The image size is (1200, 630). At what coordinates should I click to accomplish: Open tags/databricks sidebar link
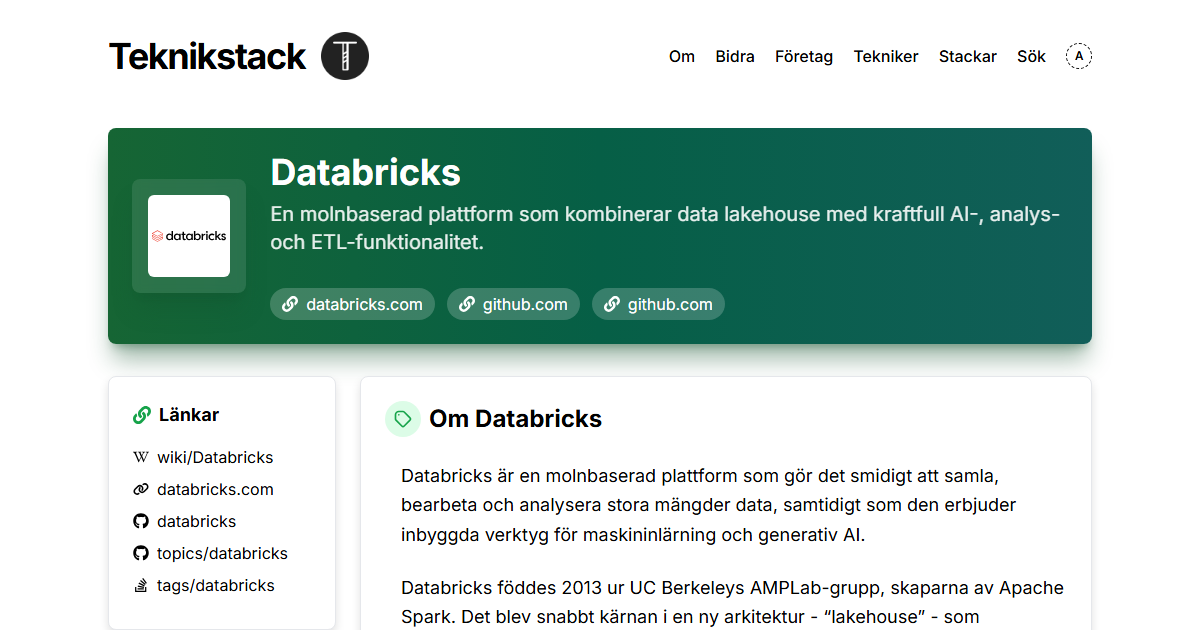coord(216,585)
